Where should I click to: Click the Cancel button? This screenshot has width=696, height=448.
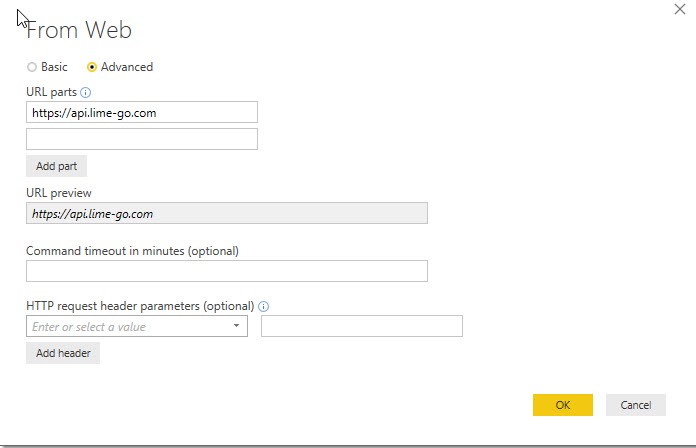click(x=636, y=405)
